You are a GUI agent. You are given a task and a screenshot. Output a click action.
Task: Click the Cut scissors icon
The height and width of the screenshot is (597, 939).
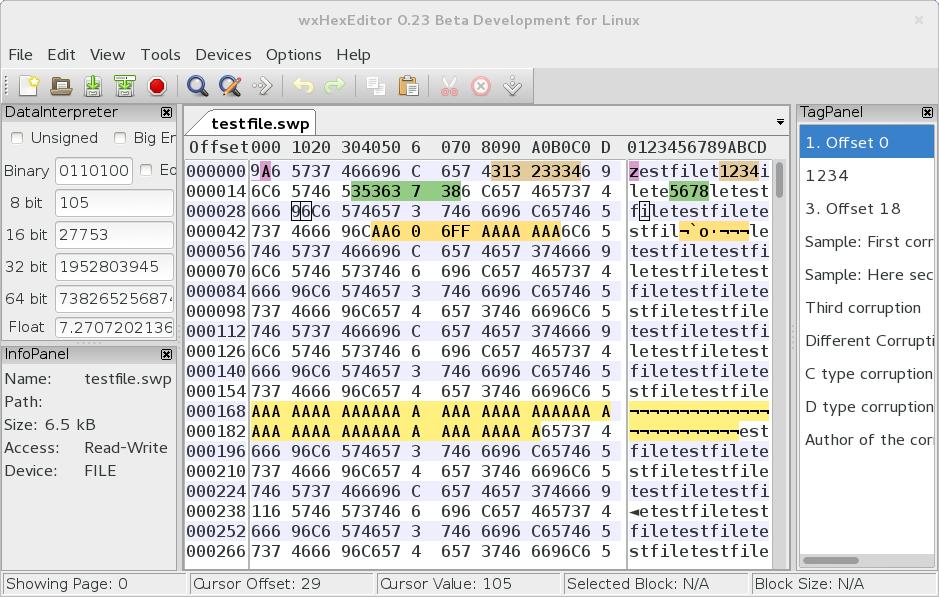point(449,86)
